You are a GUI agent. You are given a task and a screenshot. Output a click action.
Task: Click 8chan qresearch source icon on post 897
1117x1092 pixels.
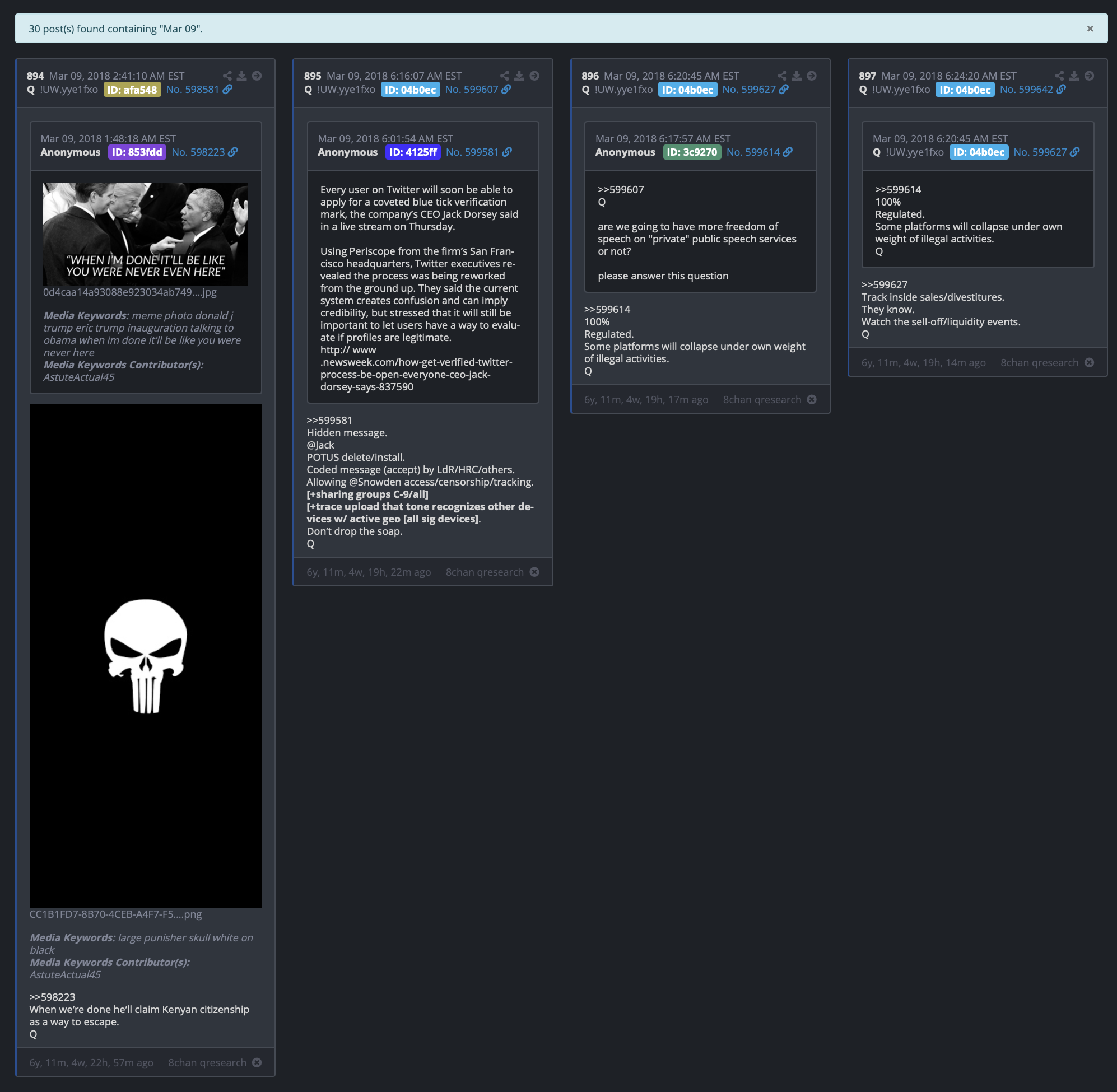pos(1089,362)
